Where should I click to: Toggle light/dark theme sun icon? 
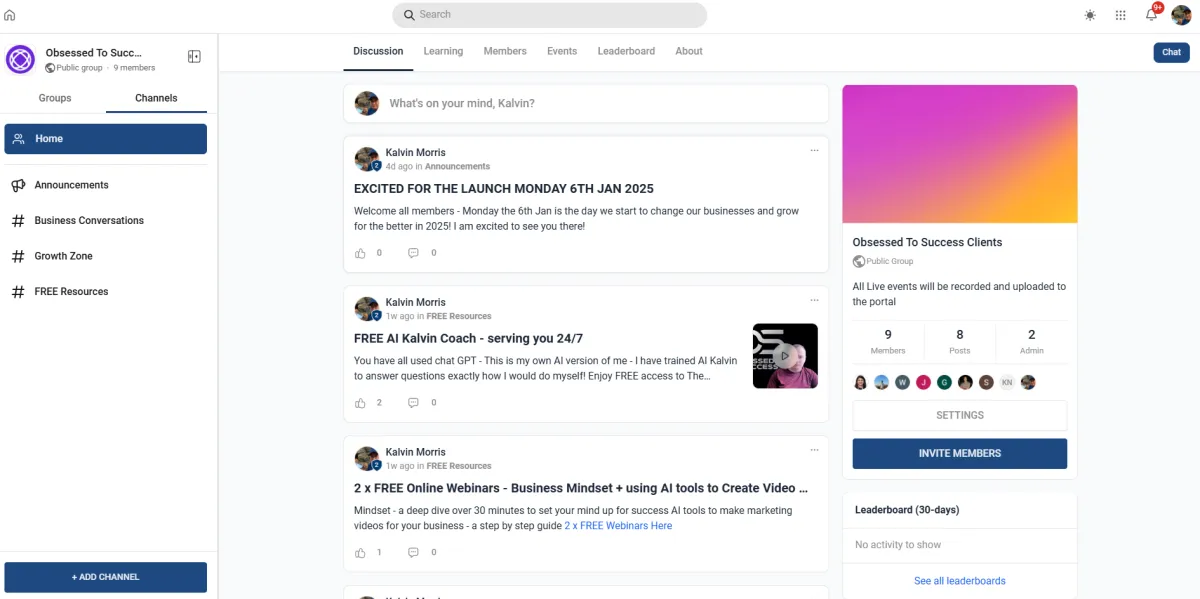1090,15
